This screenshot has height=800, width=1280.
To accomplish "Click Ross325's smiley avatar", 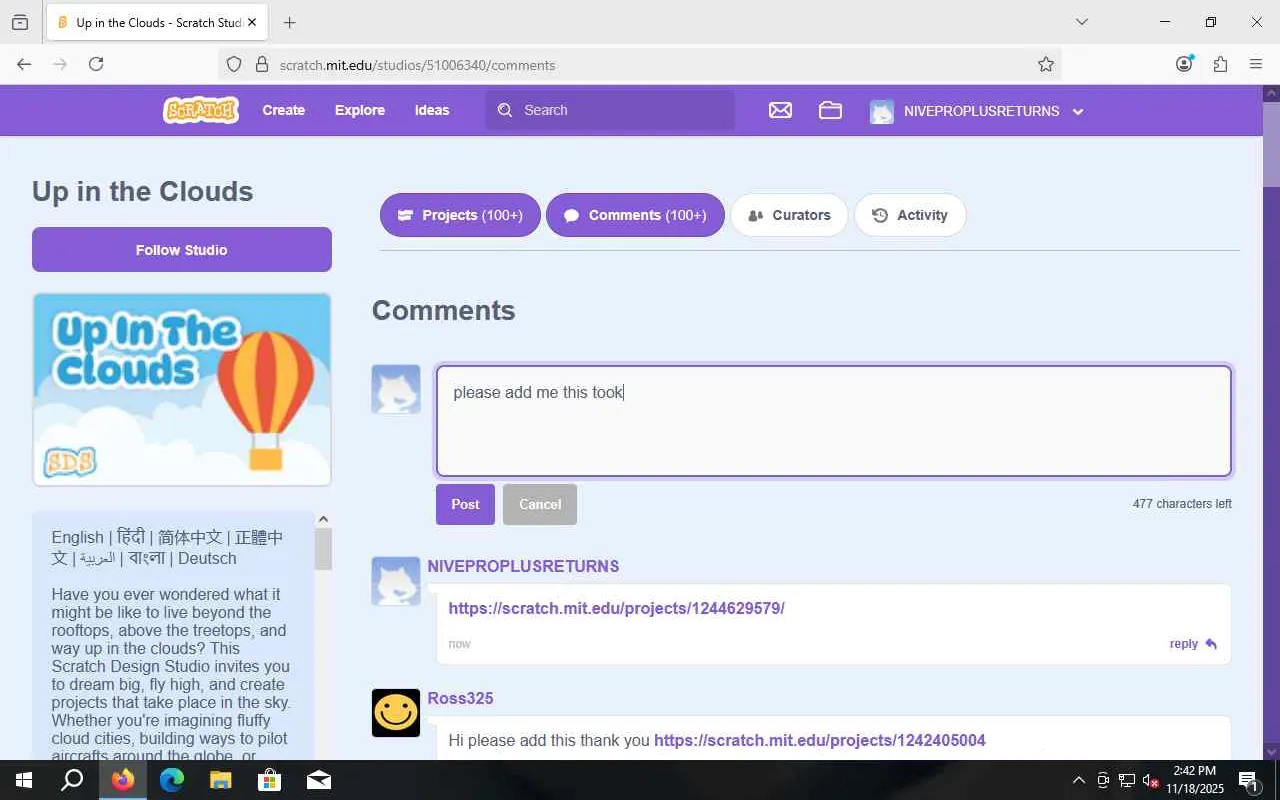I will [396, 713].
